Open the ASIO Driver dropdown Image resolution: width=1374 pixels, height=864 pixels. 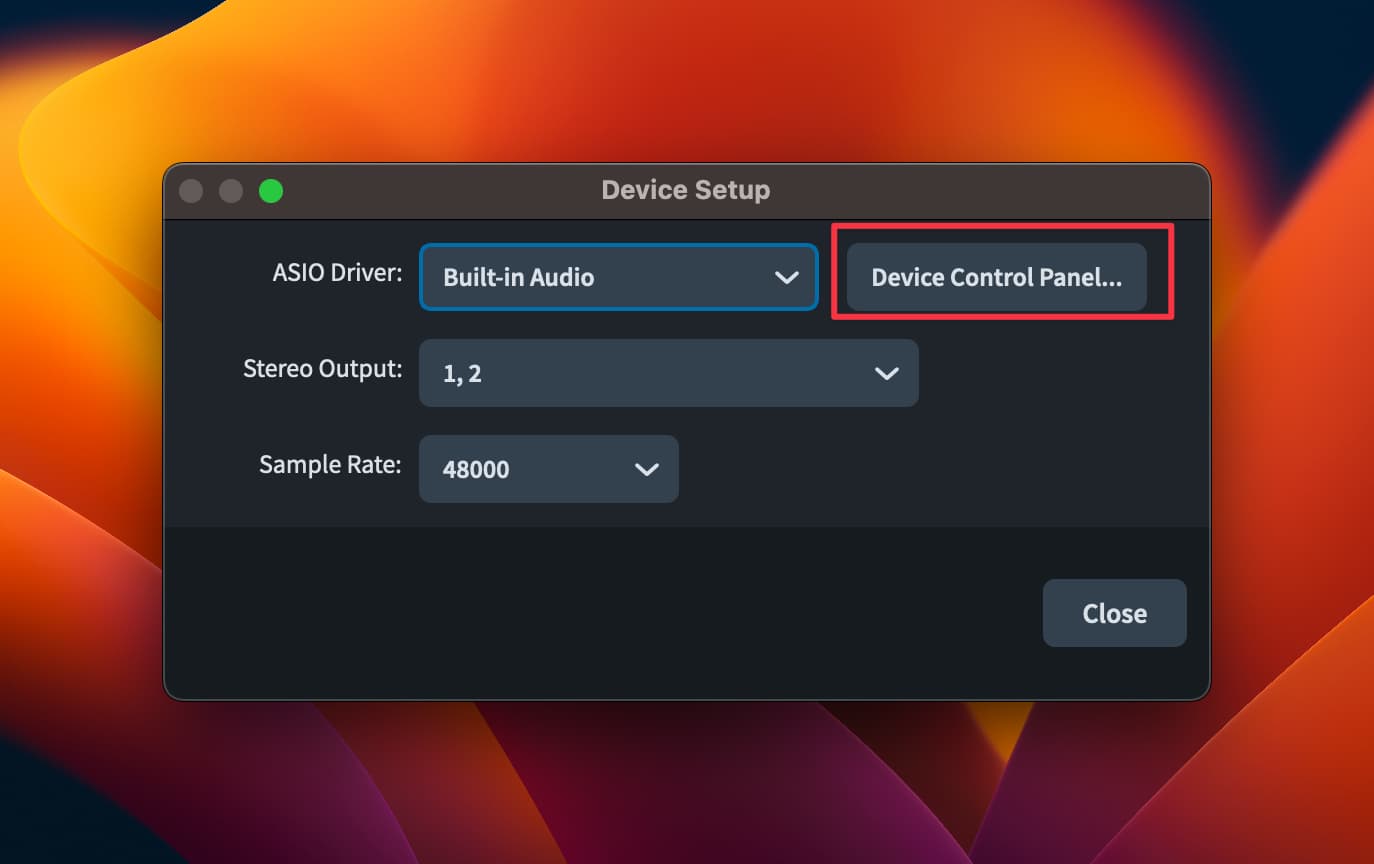pos(619,277)
